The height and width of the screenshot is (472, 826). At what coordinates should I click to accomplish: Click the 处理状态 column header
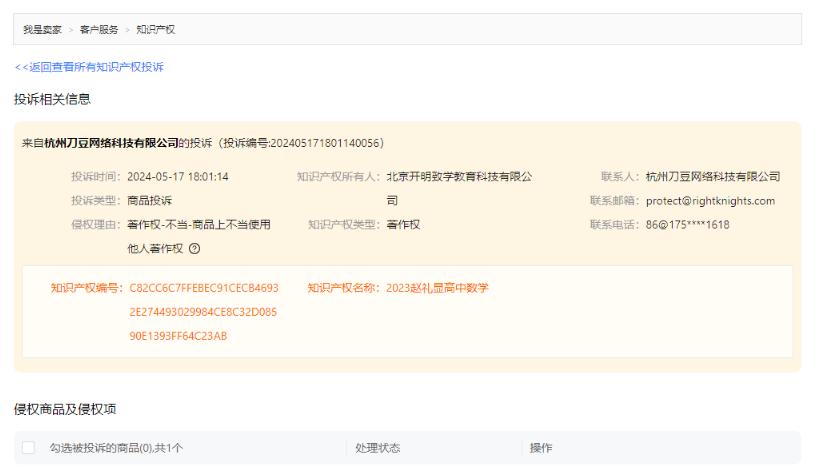[x=377, y=448]
